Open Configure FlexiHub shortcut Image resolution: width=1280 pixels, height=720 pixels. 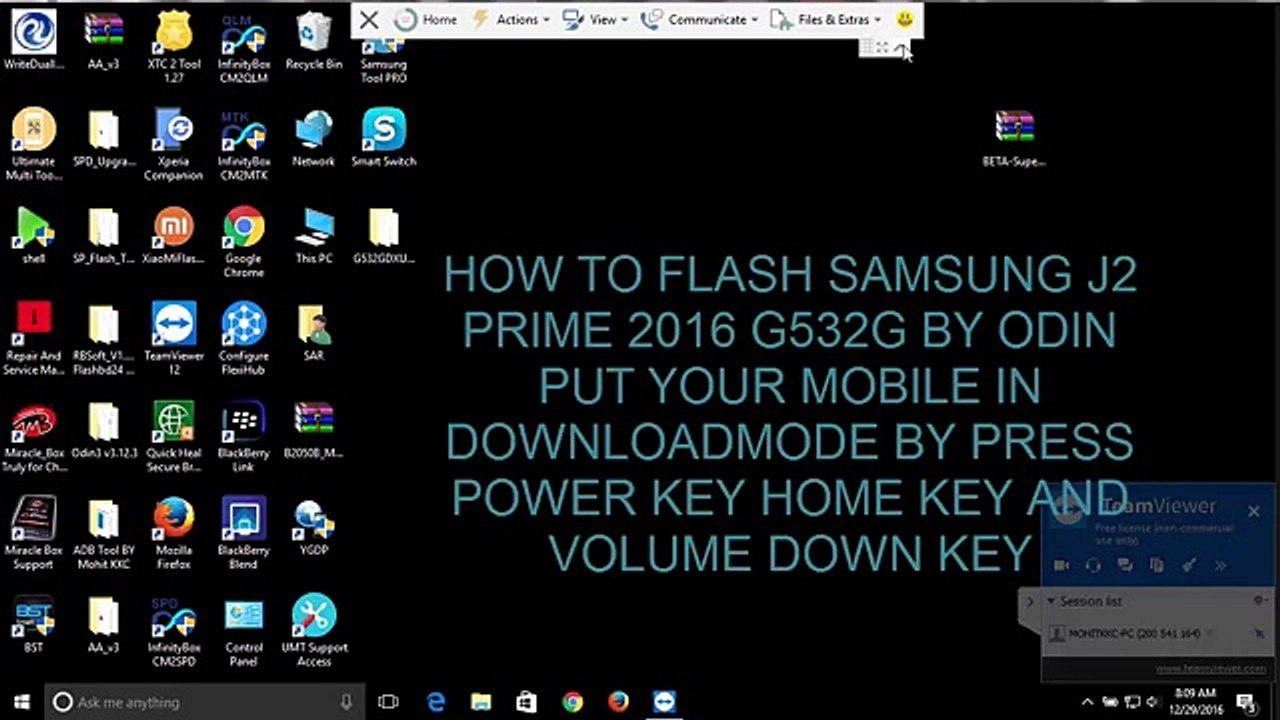click(244, 338)
